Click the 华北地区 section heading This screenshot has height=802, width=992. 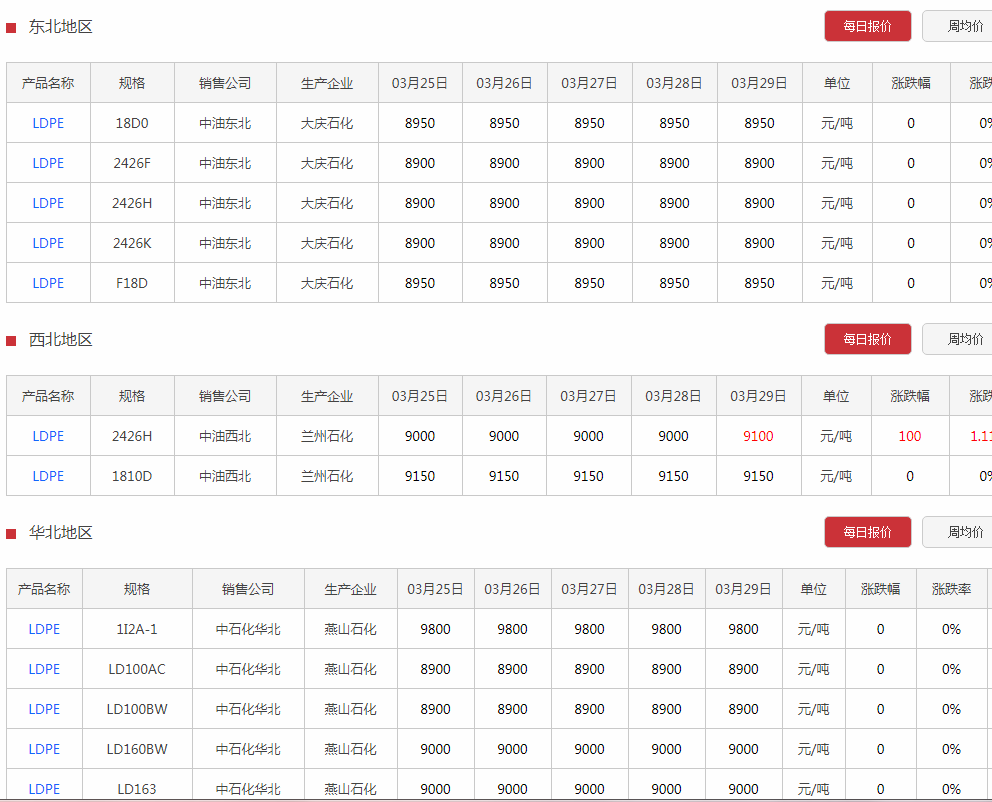point(61,533)
